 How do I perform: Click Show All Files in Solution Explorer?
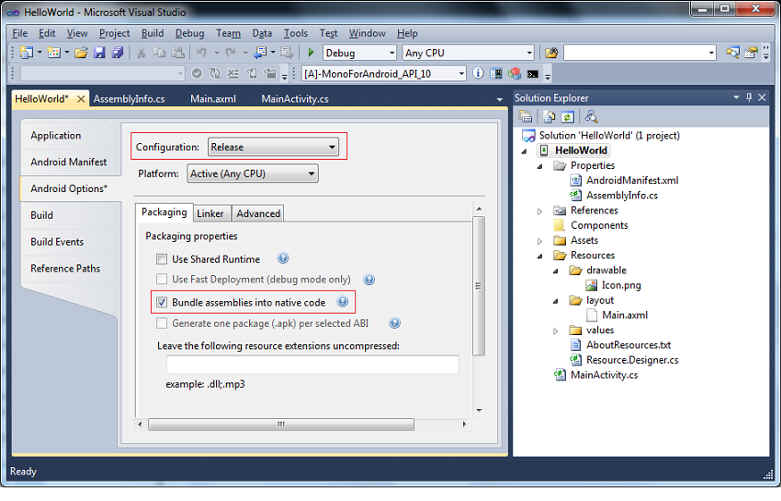click(x=549, y=117)
